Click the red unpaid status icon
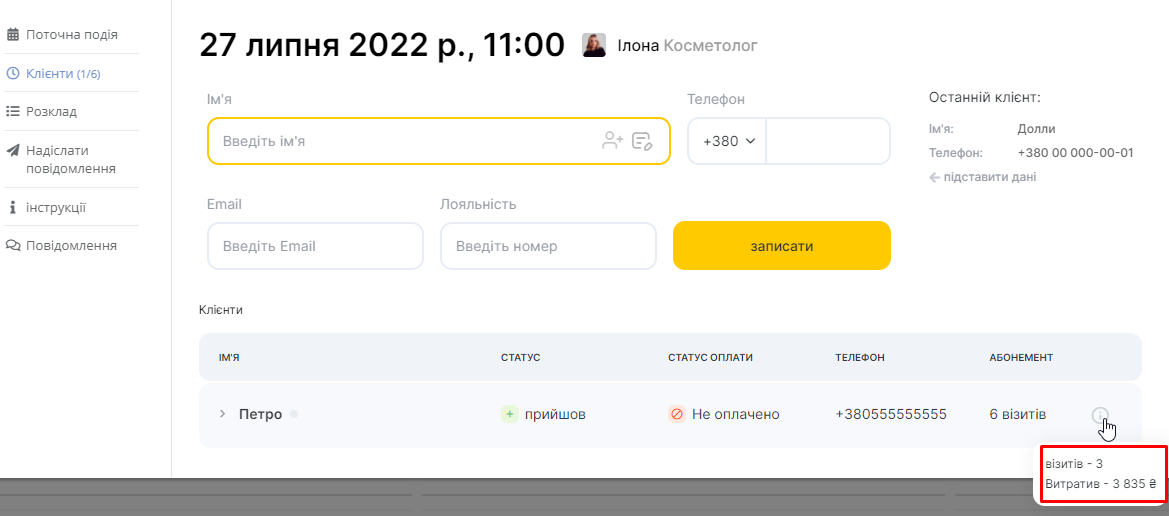Viewport: 1169px width, 516px height. point(676,414)
